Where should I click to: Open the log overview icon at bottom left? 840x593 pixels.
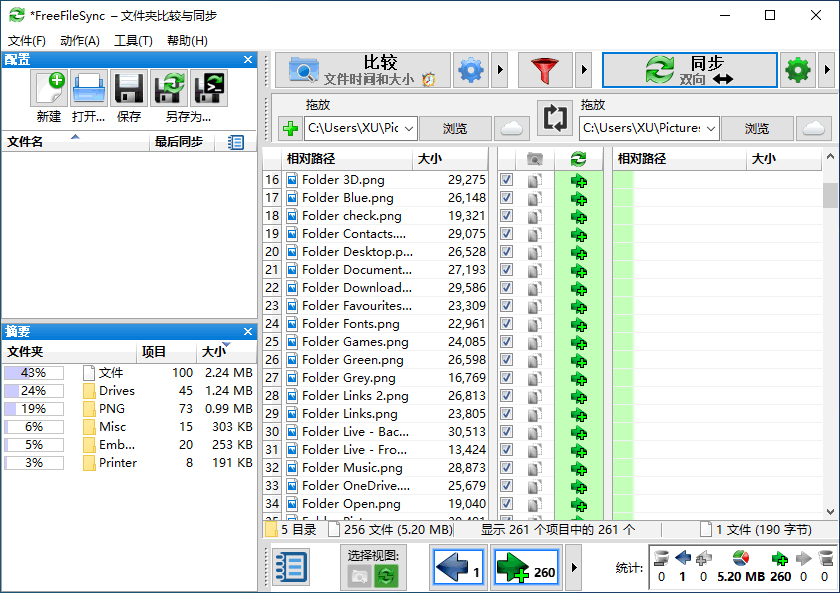pyautogui.click(x=290, y=567)
